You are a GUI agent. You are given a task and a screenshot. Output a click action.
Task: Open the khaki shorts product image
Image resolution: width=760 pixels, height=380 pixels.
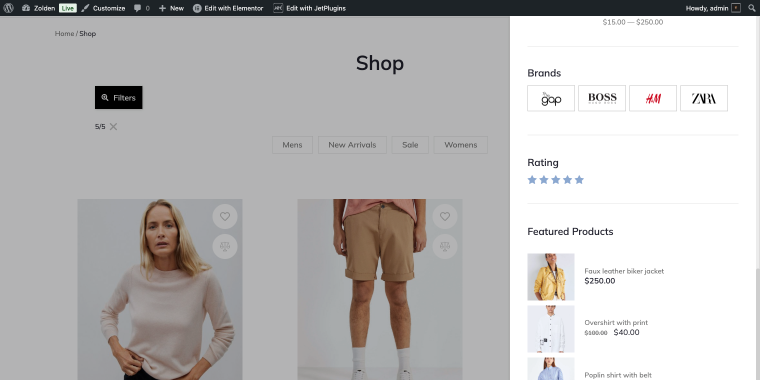coord(380,289)
